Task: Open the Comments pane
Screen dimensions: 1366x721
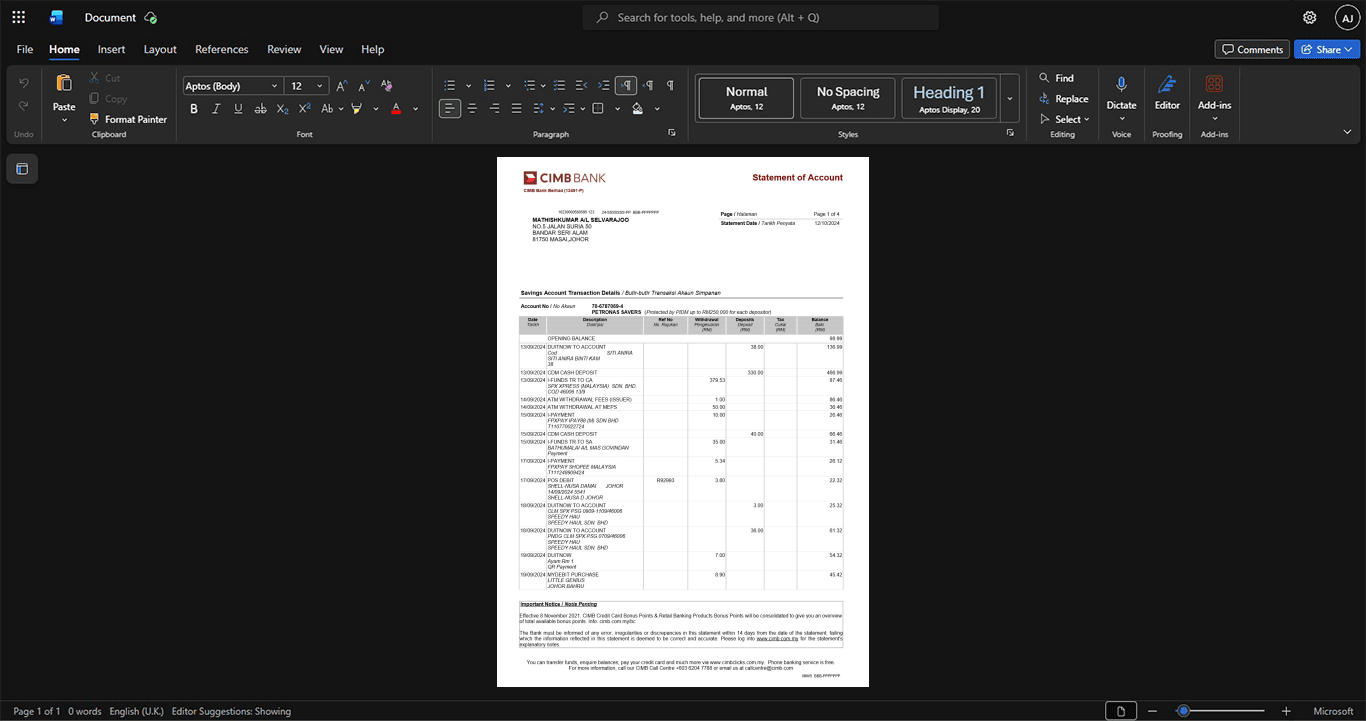Action: (1252, 49)
